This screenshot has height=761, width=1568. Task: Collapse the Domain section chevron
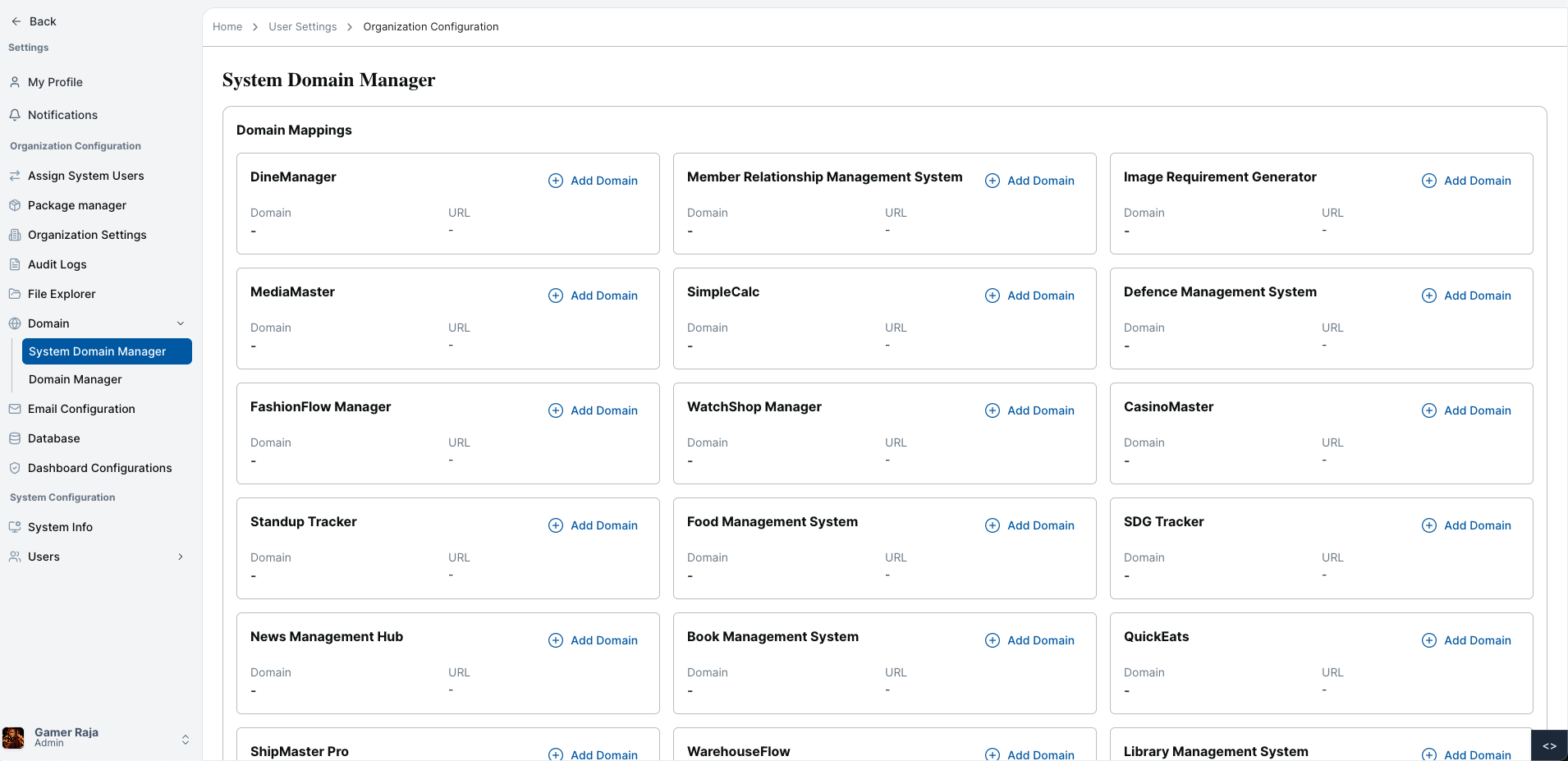pyautogui.click(x=181, y=323)
